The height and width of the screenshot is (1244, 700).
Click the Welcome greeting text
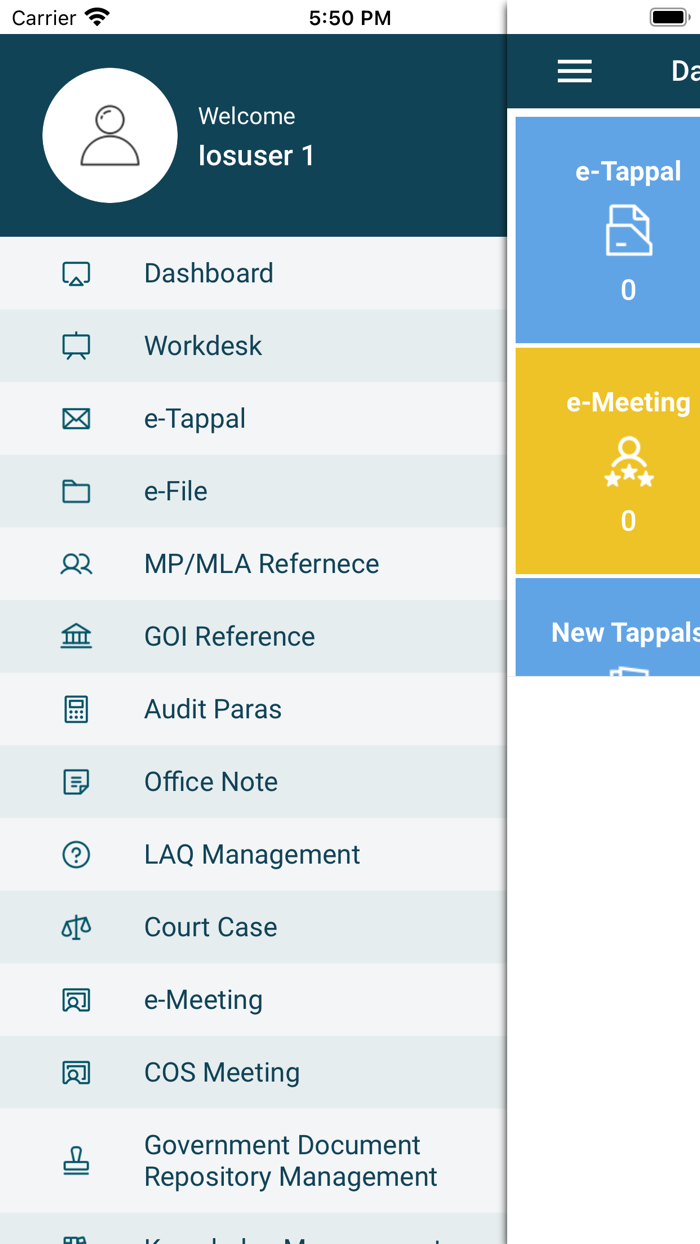[247, 116]
